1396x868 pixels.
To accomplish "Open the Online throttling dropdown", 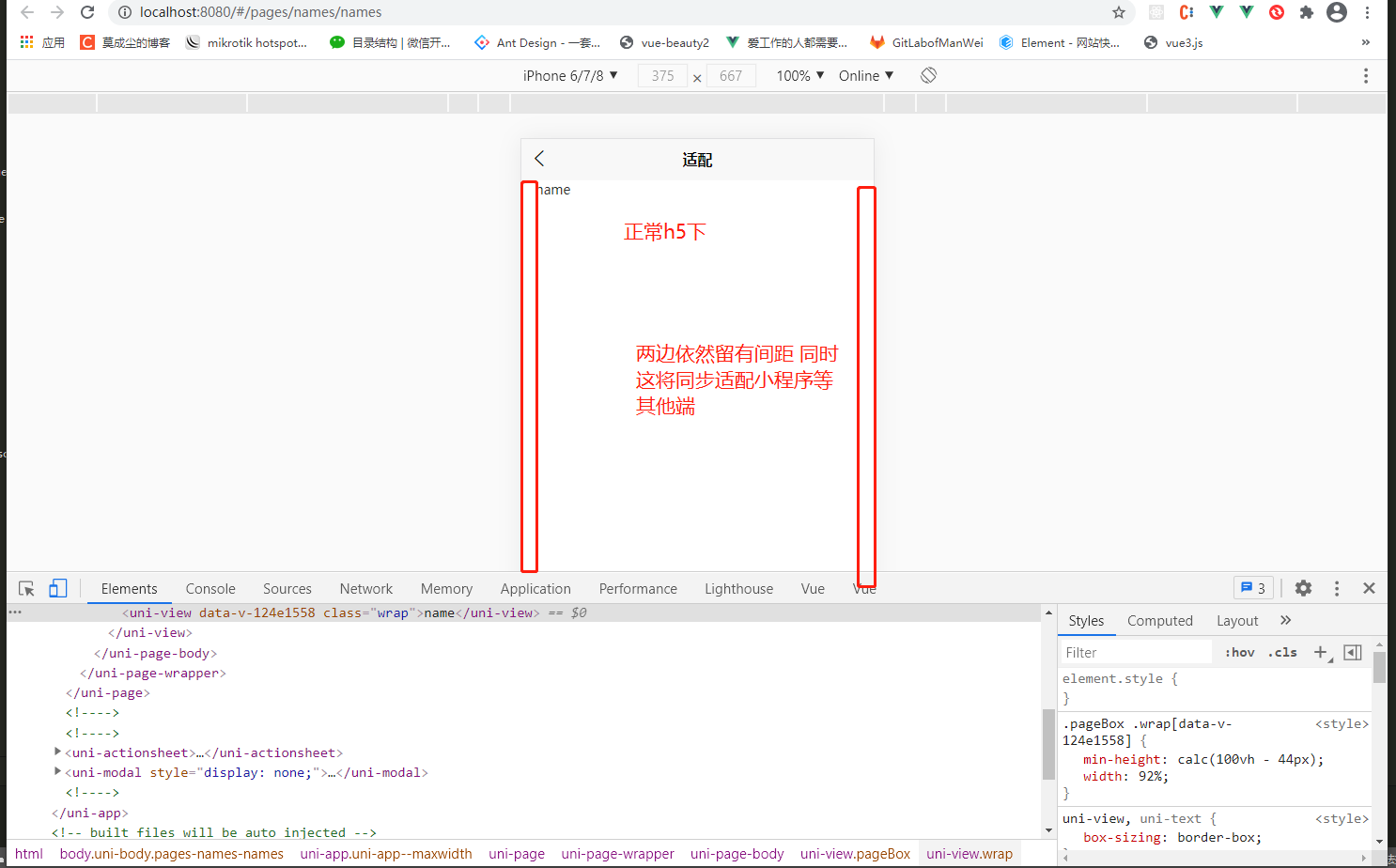I will (x=866, y=76).
